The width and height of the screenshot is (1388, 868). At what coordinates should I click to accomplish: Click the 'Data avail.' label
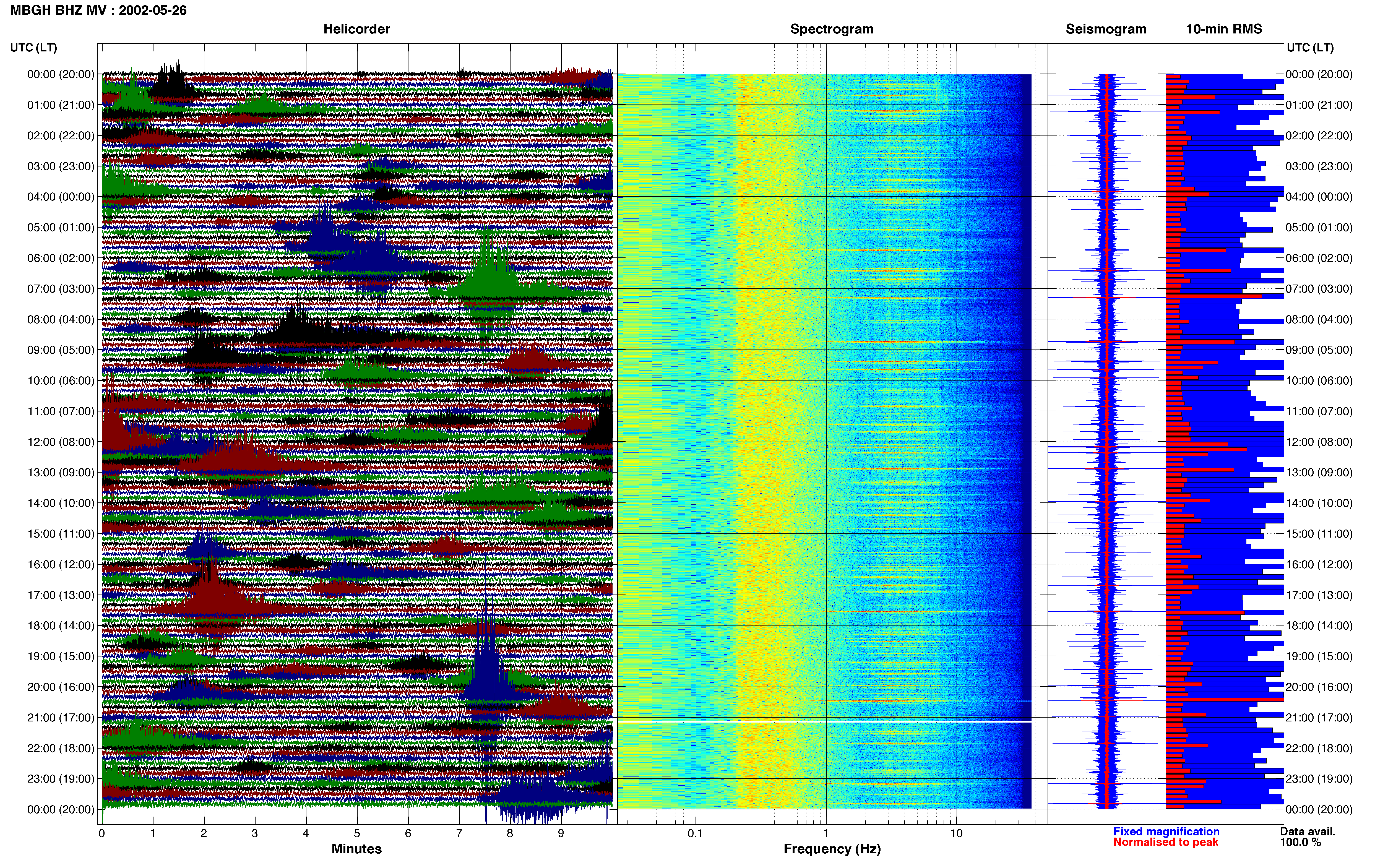pyautogui.click(x=1307, y=831)
